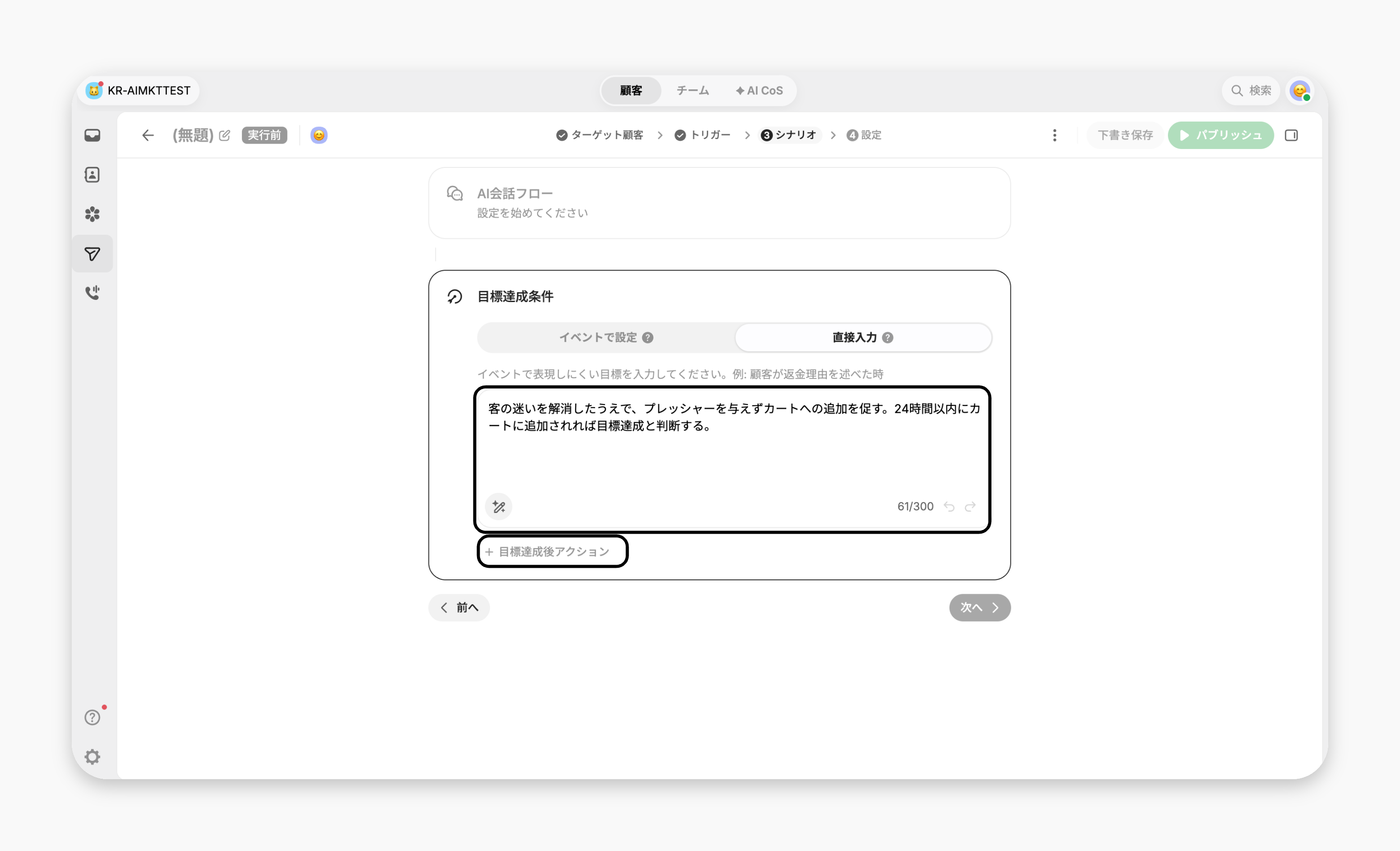
Task: Go to the トリガー step
Action: pyautogui.click(x=703, y=135)
